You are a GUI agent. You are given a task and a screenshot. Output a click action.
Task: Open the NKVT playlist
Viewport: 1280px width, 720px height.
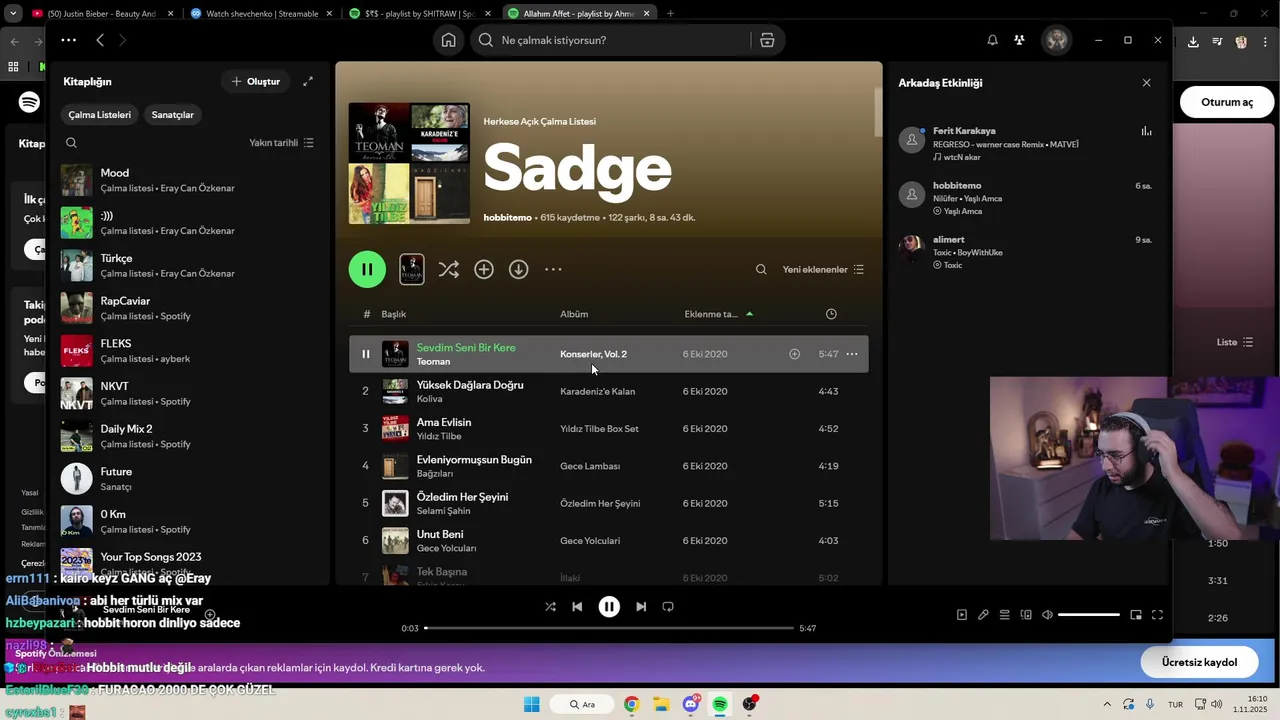pyautogui.click(x=188, y=393)
